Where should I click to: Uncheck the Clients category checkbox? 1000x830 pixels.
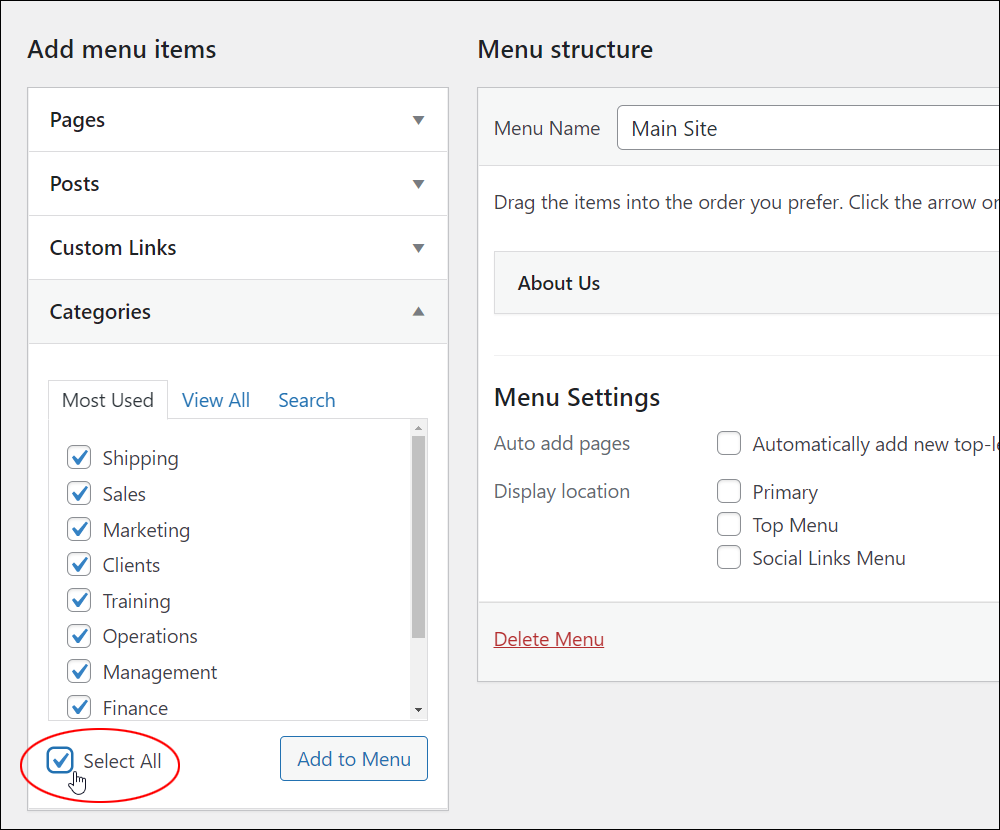[x=79, y=565]
